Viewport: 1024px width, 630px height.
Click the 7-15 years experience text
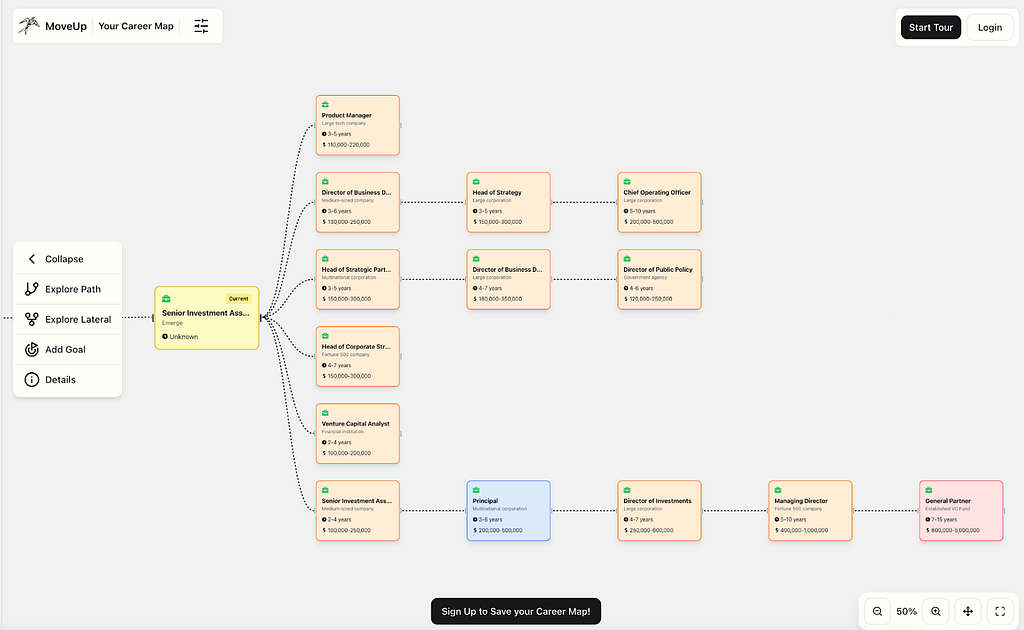[944, 520]
